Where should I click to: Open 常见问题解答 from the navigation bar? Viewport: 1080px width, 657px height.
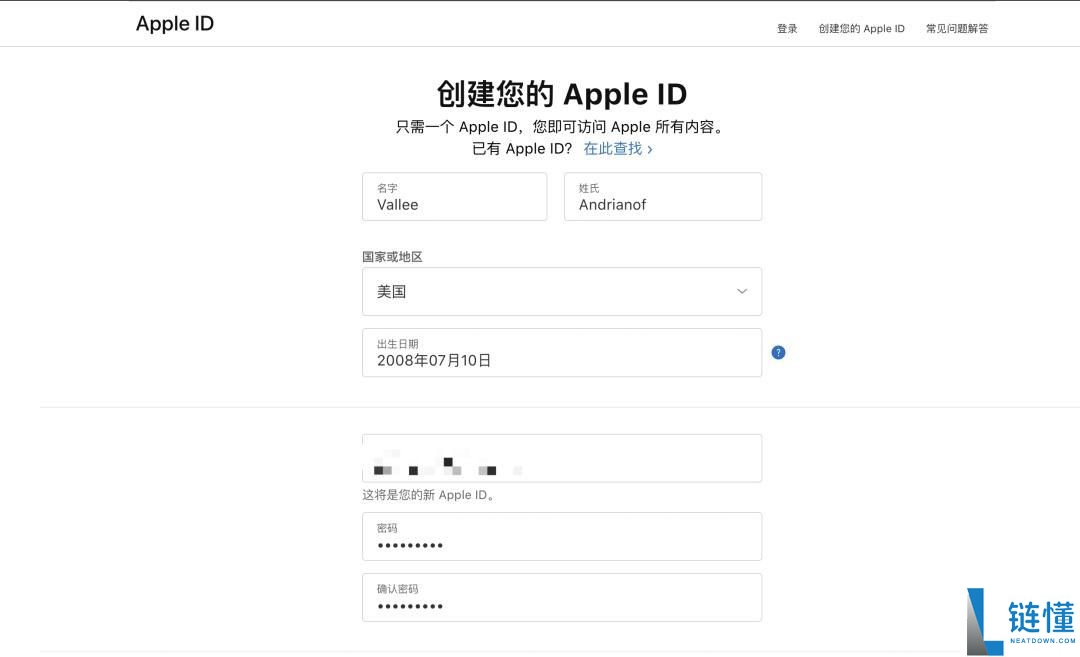(957, 28)
